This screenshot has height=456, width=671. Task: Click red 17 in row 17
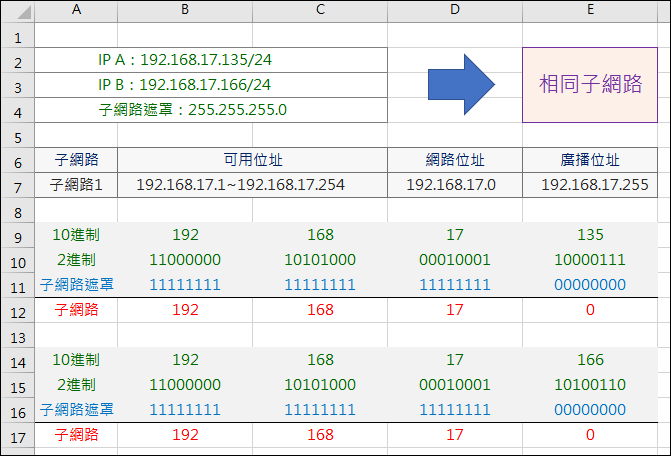pos(455,435)
